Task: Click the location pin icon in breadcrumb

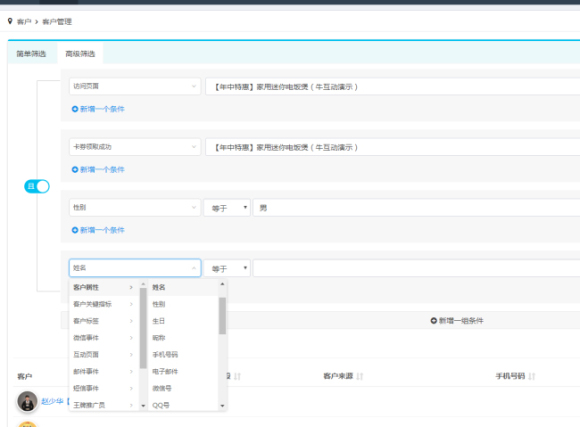Action: coord(10,21)
